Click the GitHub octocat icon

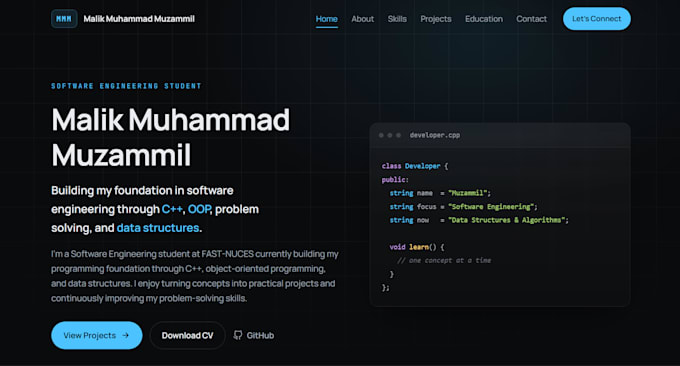(x=238, y=335)
